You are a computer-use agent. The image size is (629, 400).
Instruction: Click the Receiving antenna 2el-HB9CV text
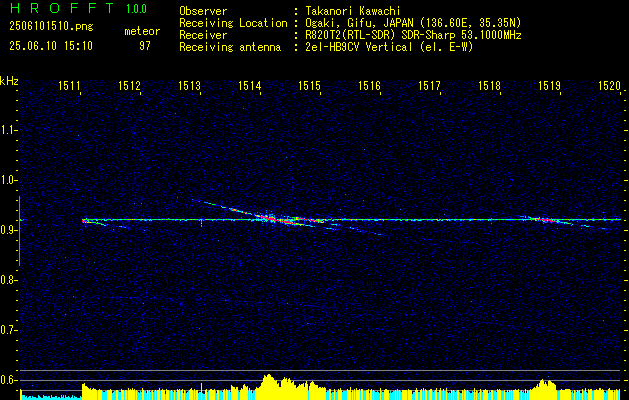coord(389,47)
